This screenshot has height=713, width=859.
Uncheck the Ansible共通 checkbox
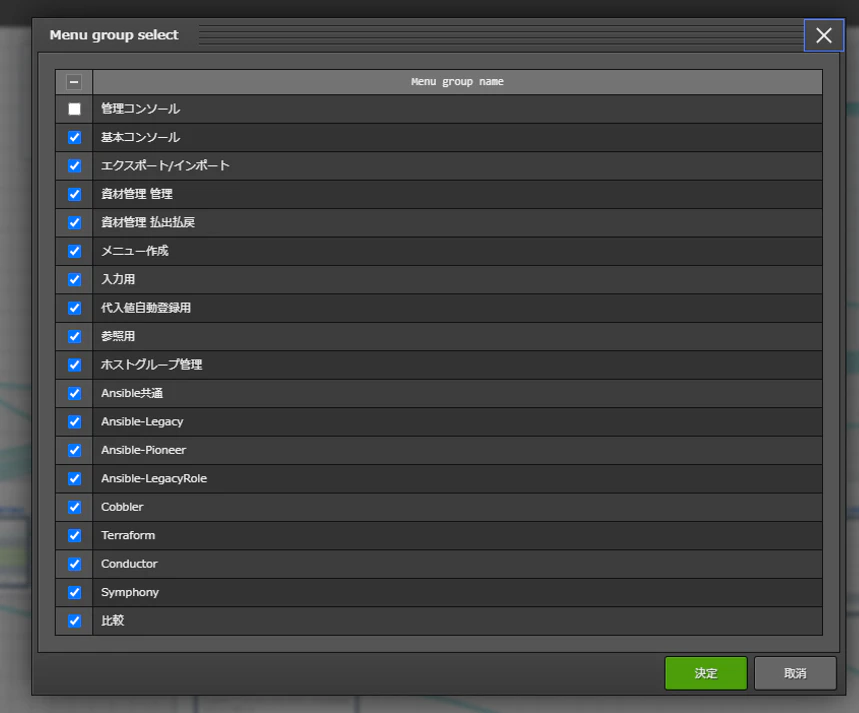pos(74,393)
